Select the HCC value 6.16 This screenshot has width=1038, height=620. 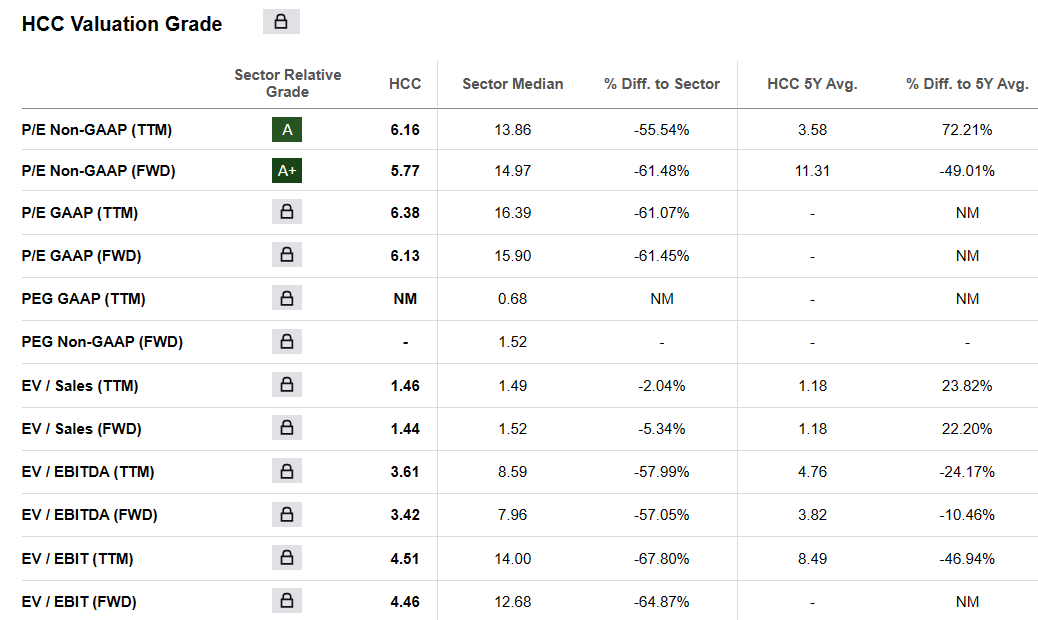tap(405, 130)
